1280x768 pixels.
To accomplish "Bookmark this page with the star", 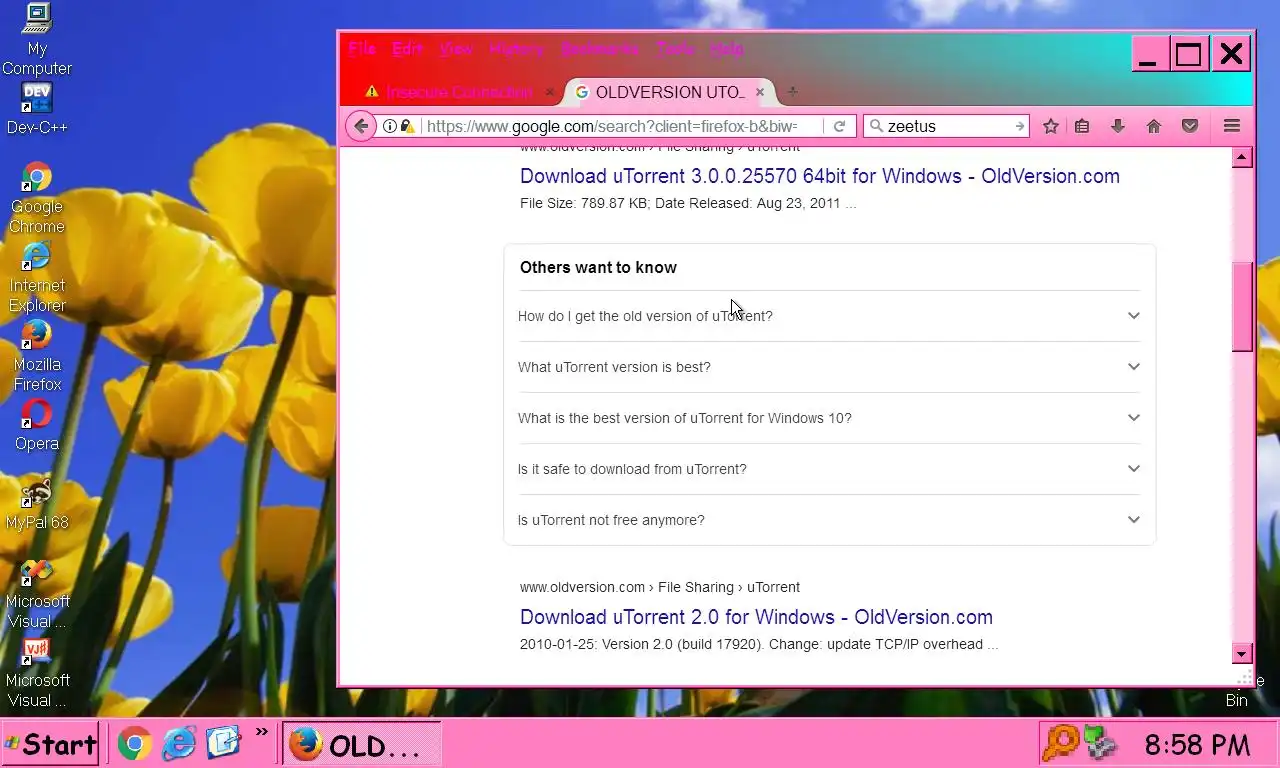I will pyautogui.click(x=1050, y=126).
